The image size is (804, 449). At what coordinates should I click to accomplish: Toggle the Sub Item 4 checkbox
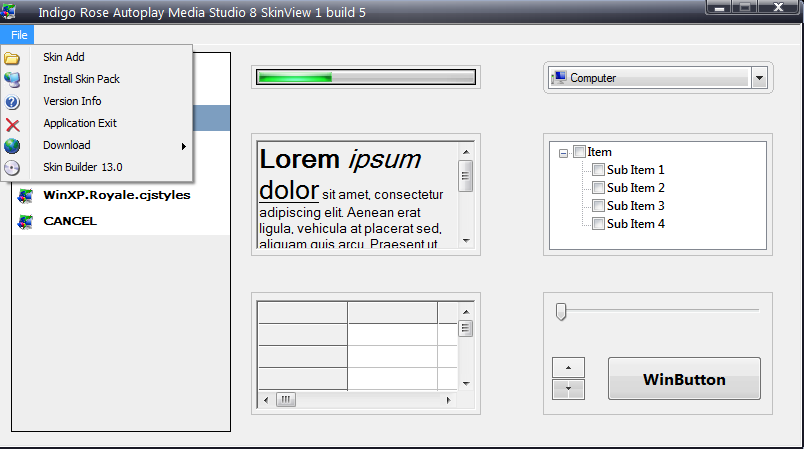598,223
